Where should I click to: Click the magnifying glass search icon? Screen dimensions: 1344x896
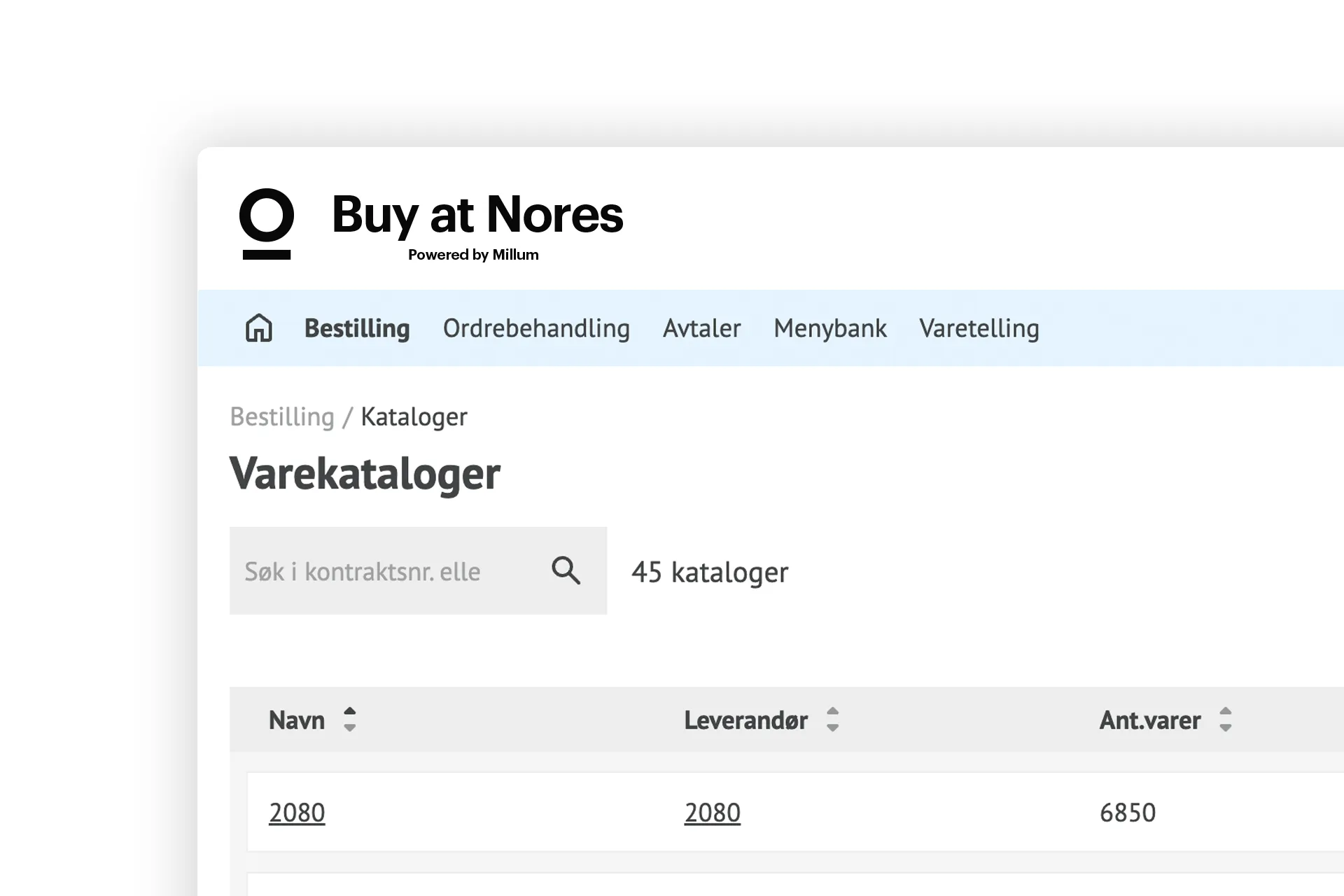pyautogui.click(x=565, y=570)
